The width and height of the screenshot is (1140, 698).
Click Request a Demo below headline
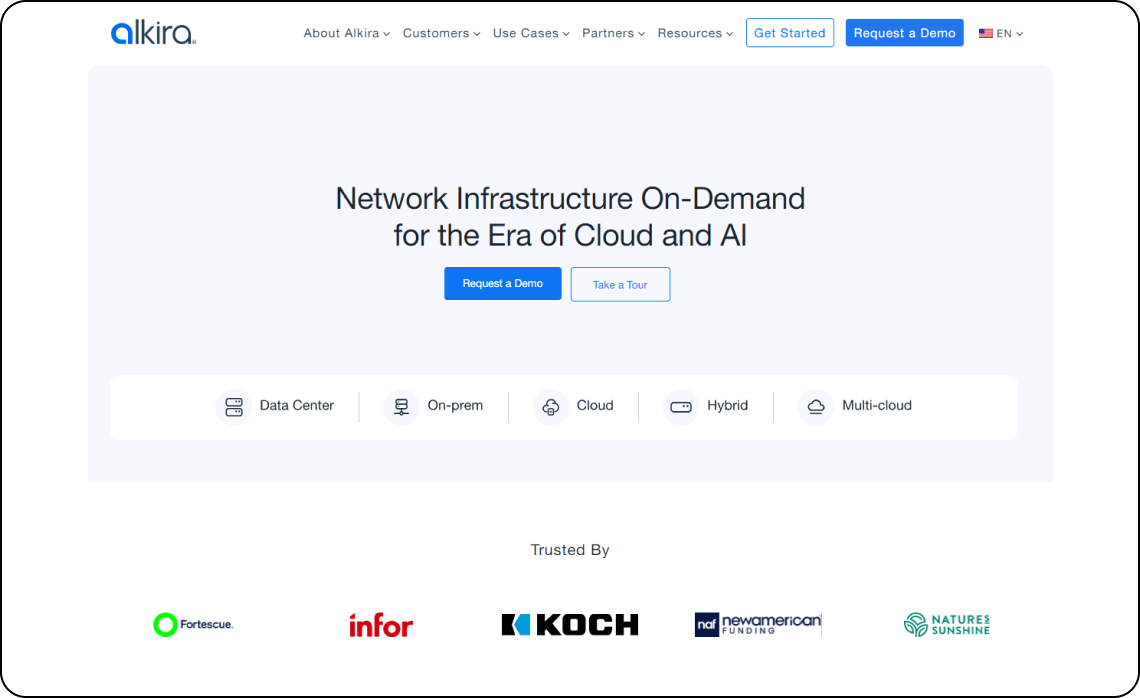point(502,284)
